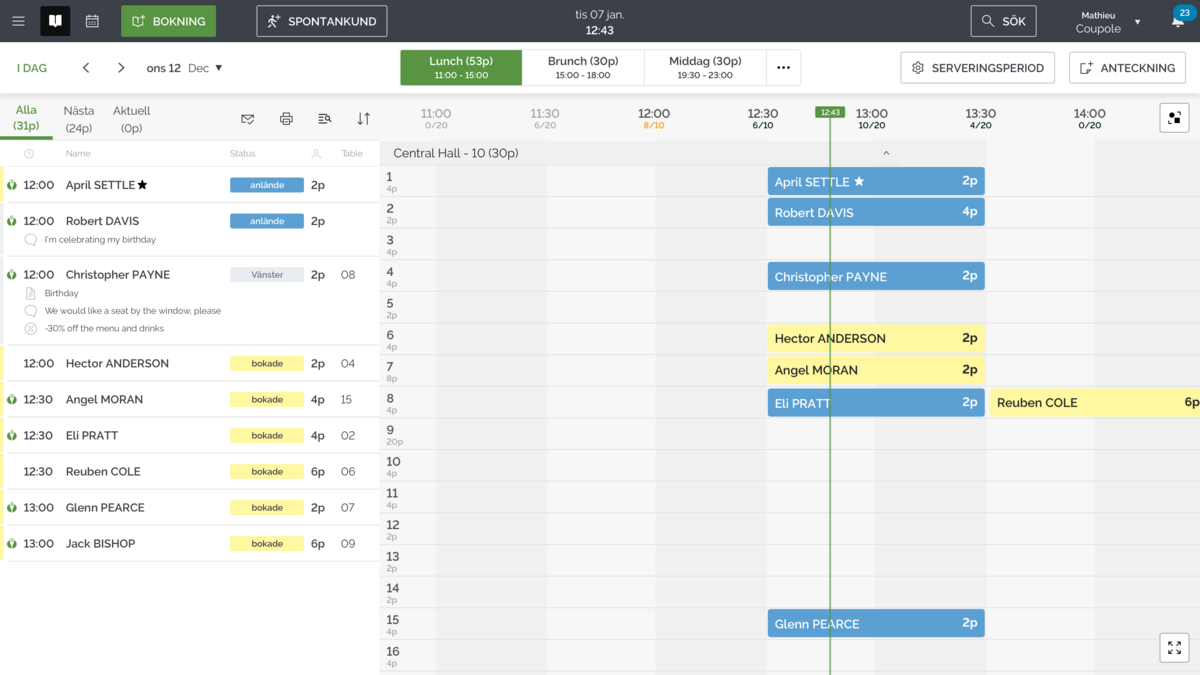Open Jack BISHOP's bokade status badge
The height and width of the screenshot is (675, 1200).
pyautogui.click(x=267, y=543)
